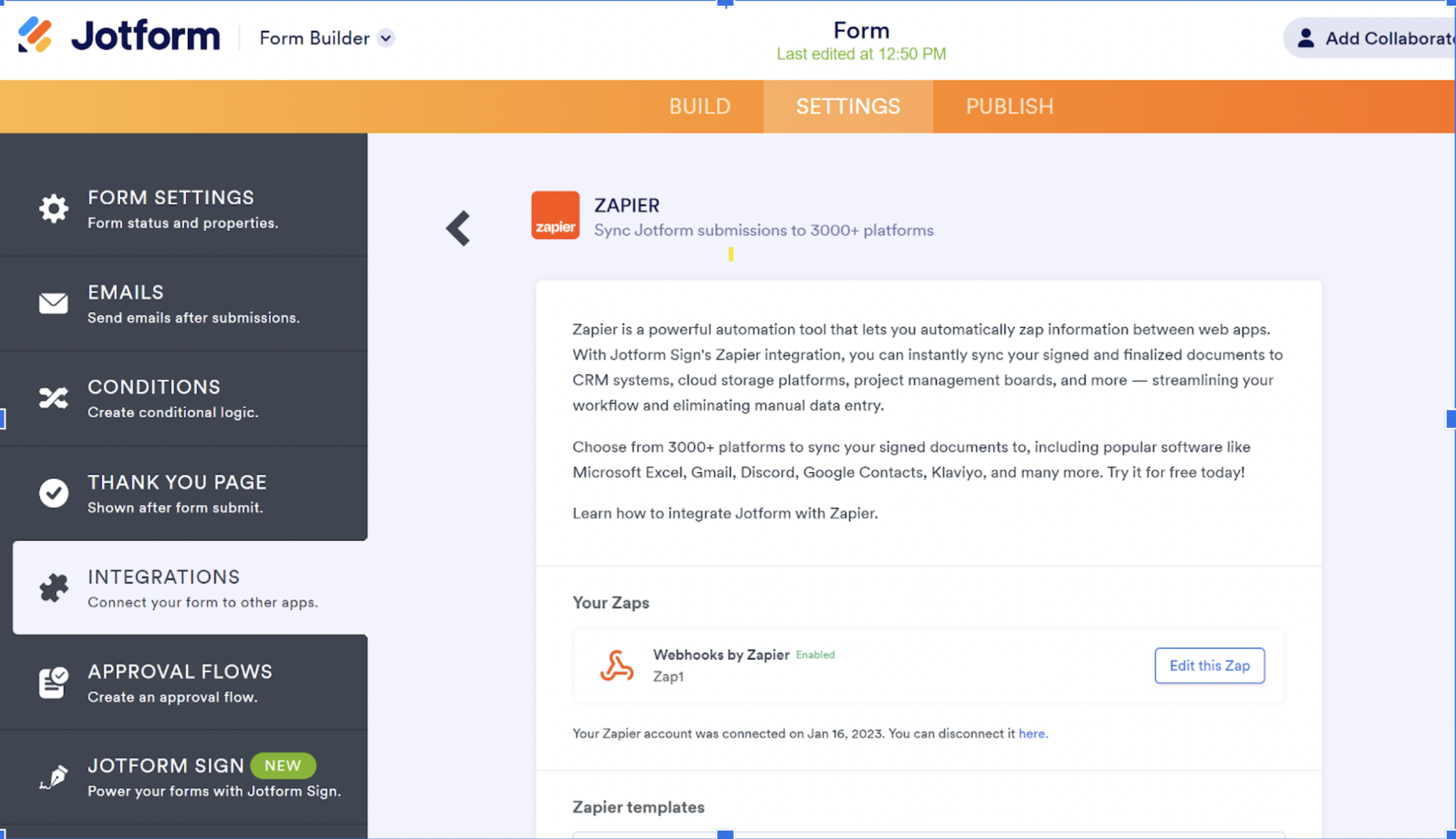Select the Integrations puzzle piece icon
The height and width of the screenshot is (839, 1456).
(53, 588)
